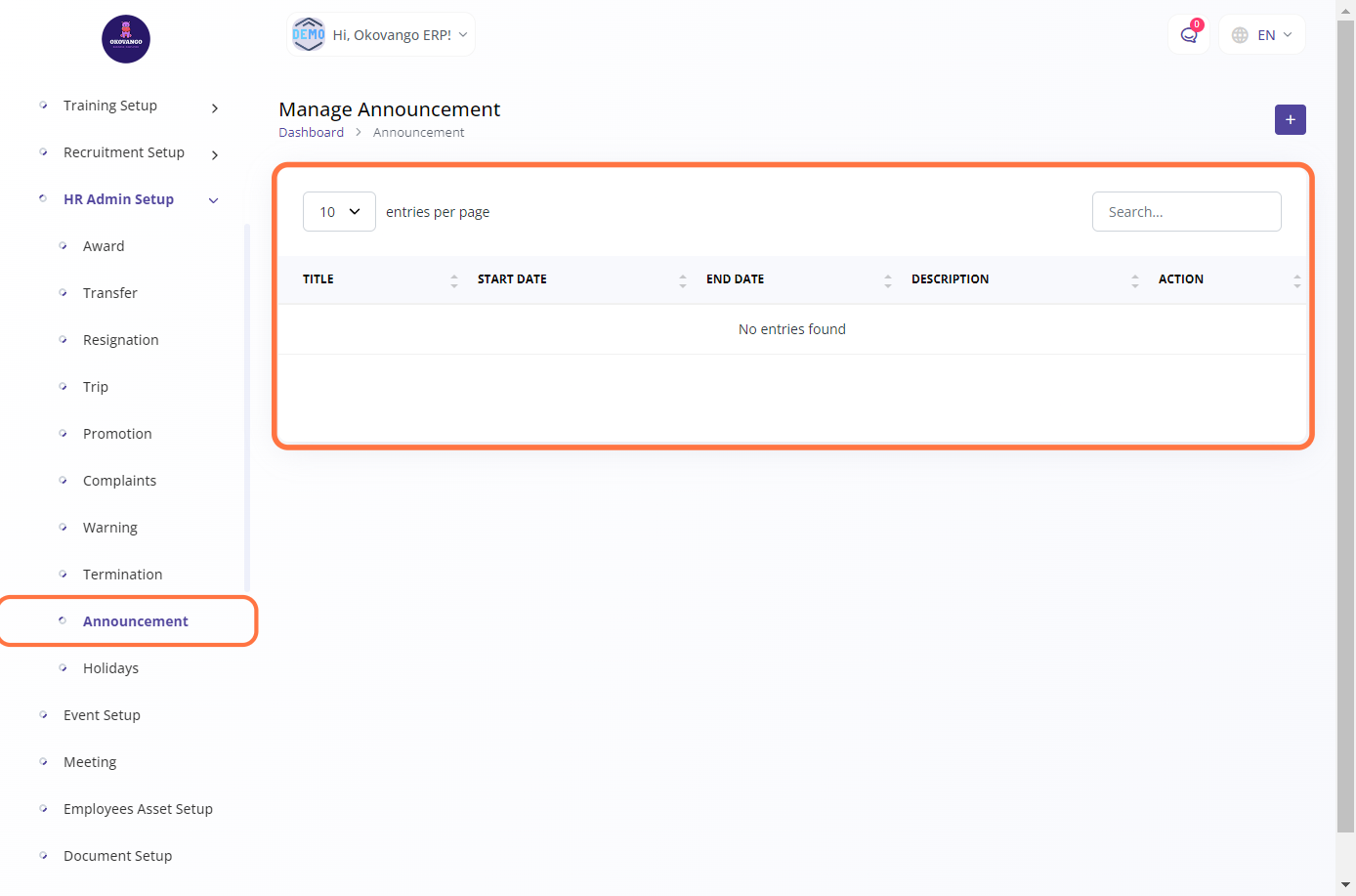Sort by Start Date column arrows
The width and height of the screenshot is (1356, 896).
[x=683, y=280]
